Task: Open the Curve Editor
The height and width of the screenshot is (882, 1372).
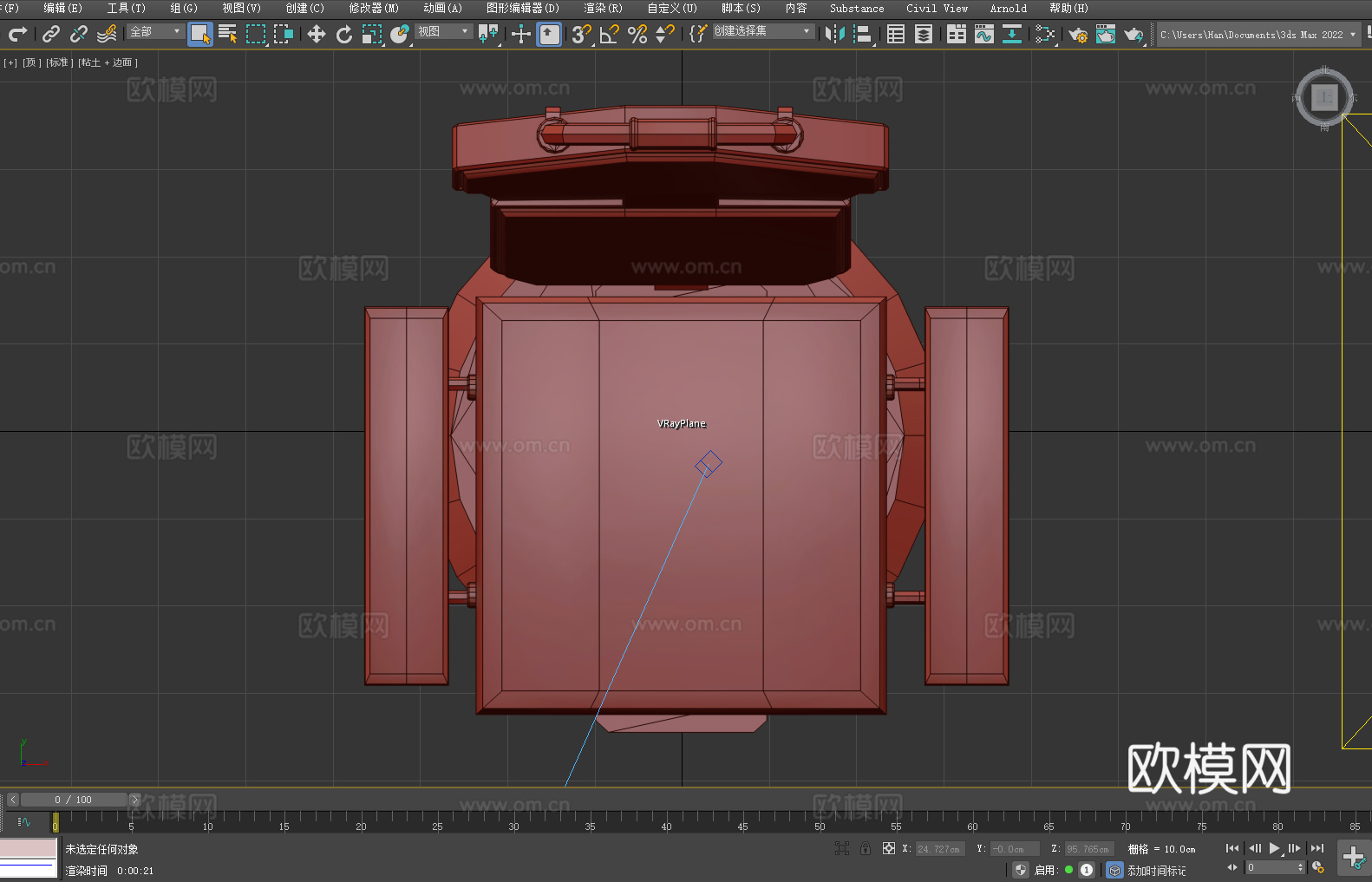Action: click(984, 34)
